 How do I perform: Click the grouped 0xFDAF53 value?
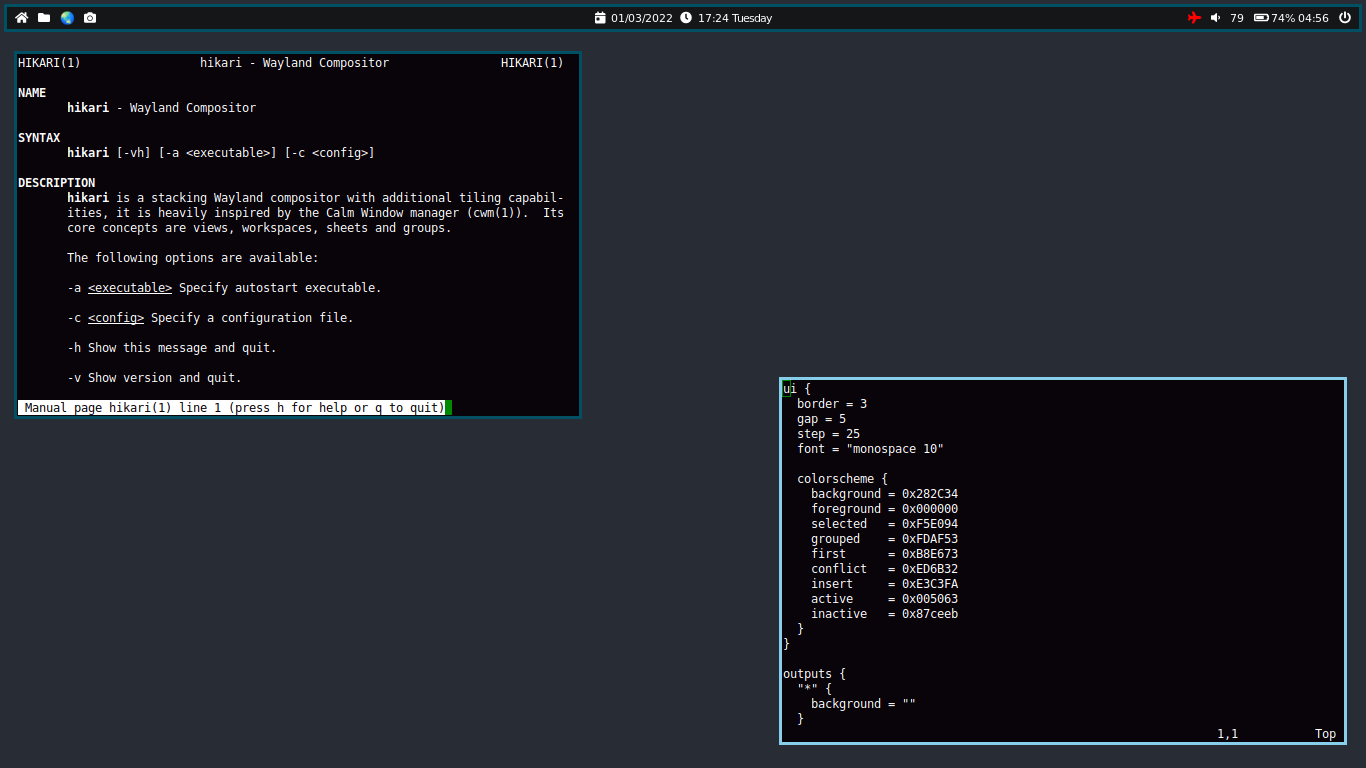click(x=930, y=539)
